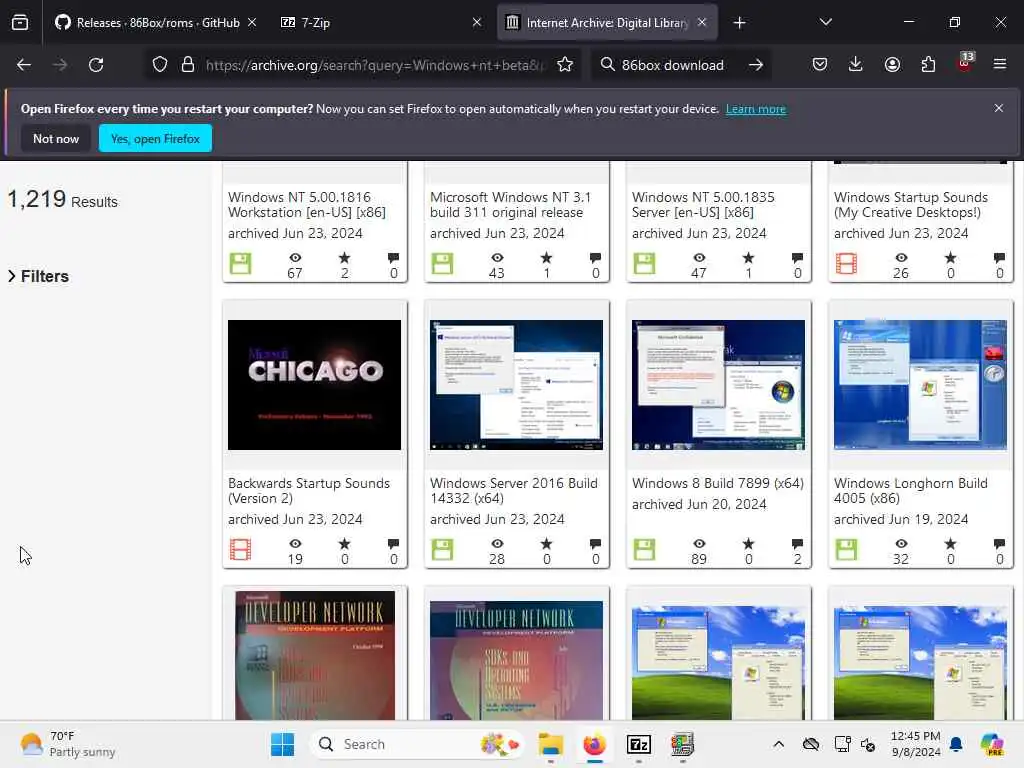
Task: Go back using the browser back arrow
Action: coord(24,65)
